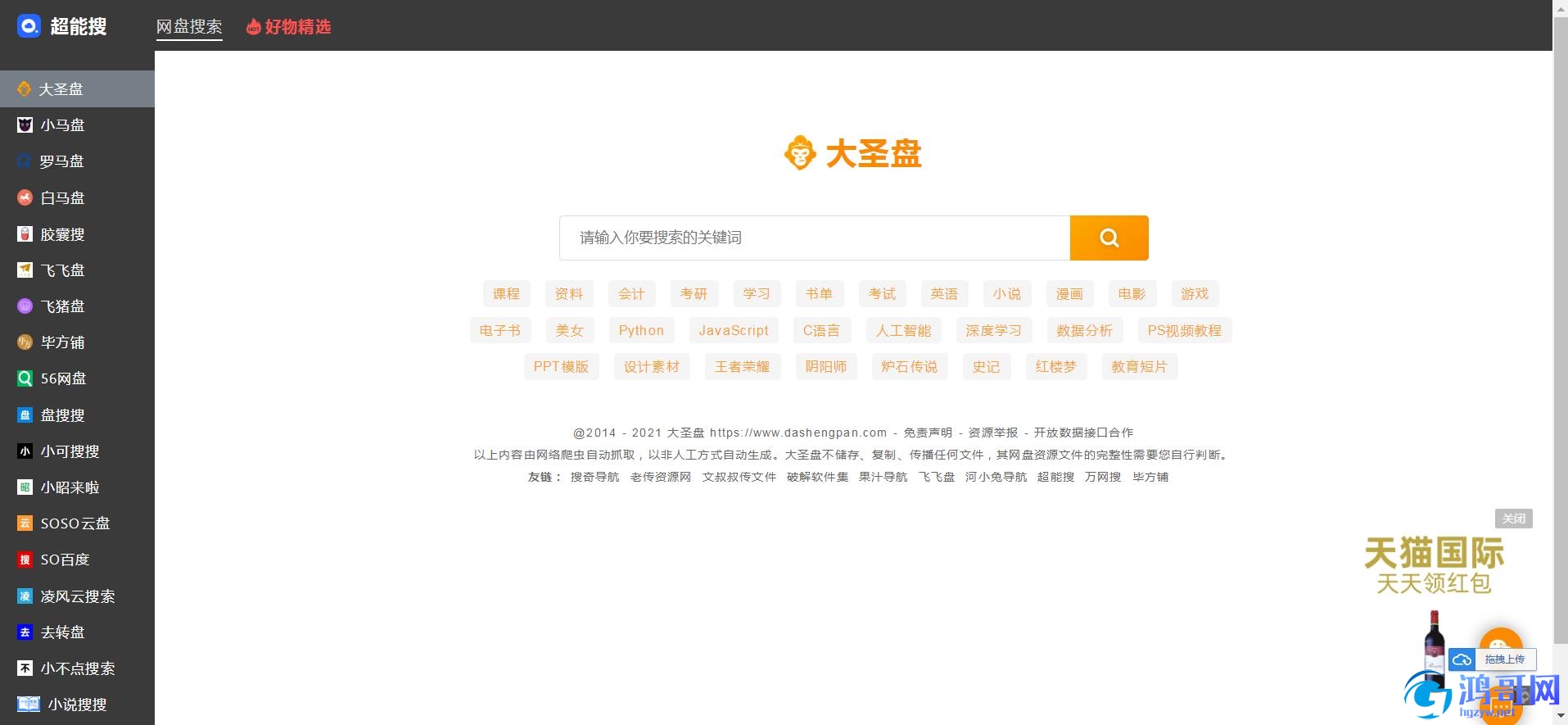
Task: Click the 会计 keyword tag
Action: [x=631, y=293]
